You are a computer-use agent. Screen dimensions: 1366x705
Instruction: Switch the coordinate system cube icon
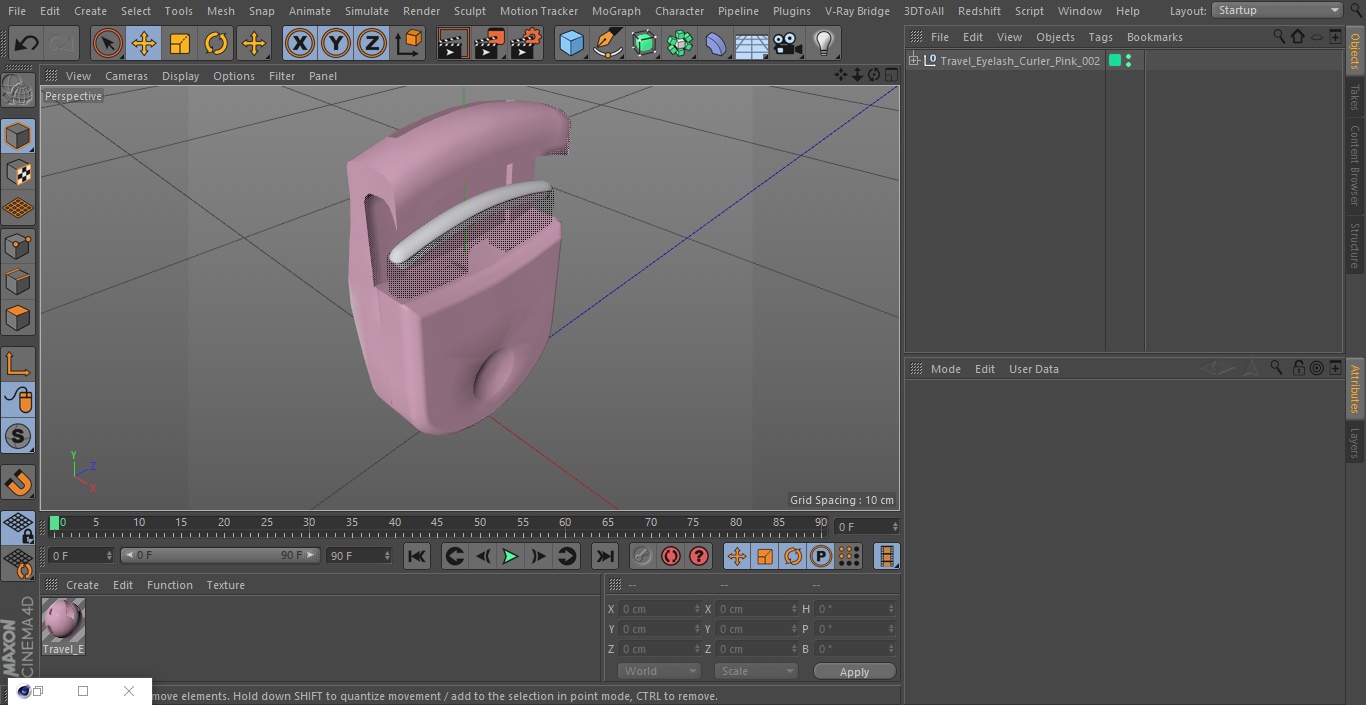(409, 43)
